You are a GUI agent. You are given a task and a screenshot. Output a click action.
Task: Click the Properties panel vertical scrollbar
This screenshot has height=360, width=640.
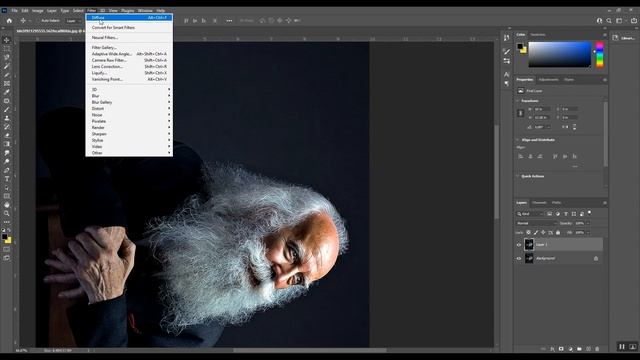tap(605, 135)
